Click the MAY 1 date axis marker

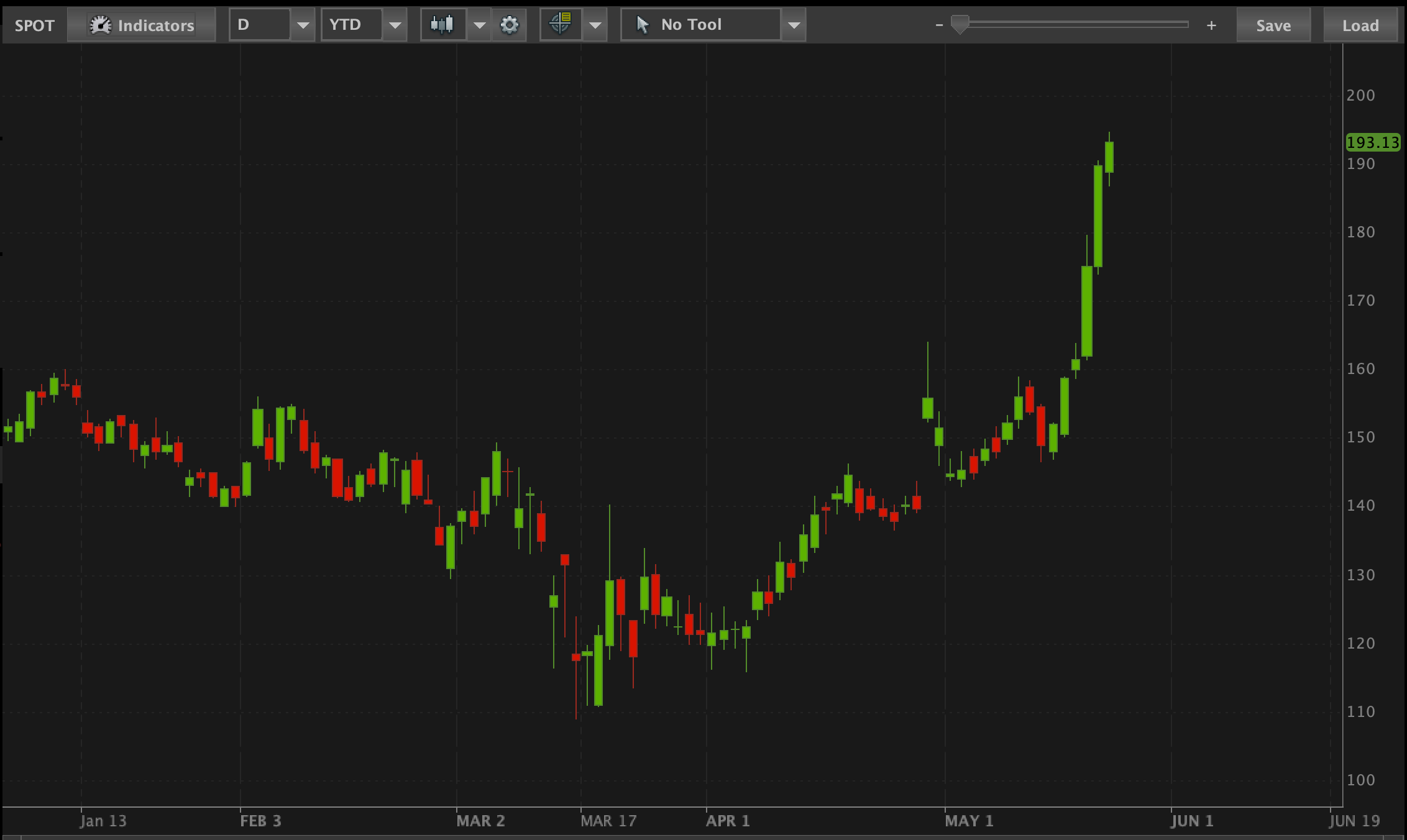tap(968, 821)
